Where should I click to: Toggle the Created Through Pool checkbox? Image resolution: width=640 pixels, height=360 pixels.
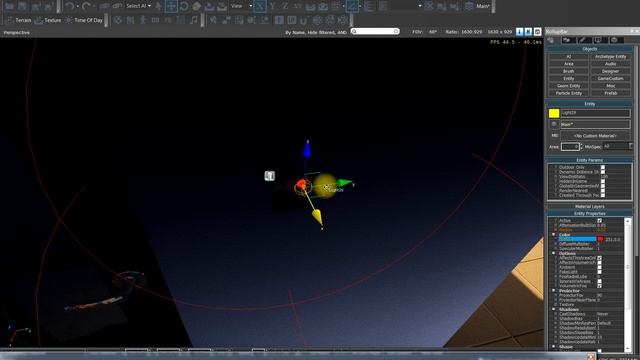[x=603, y=196]
